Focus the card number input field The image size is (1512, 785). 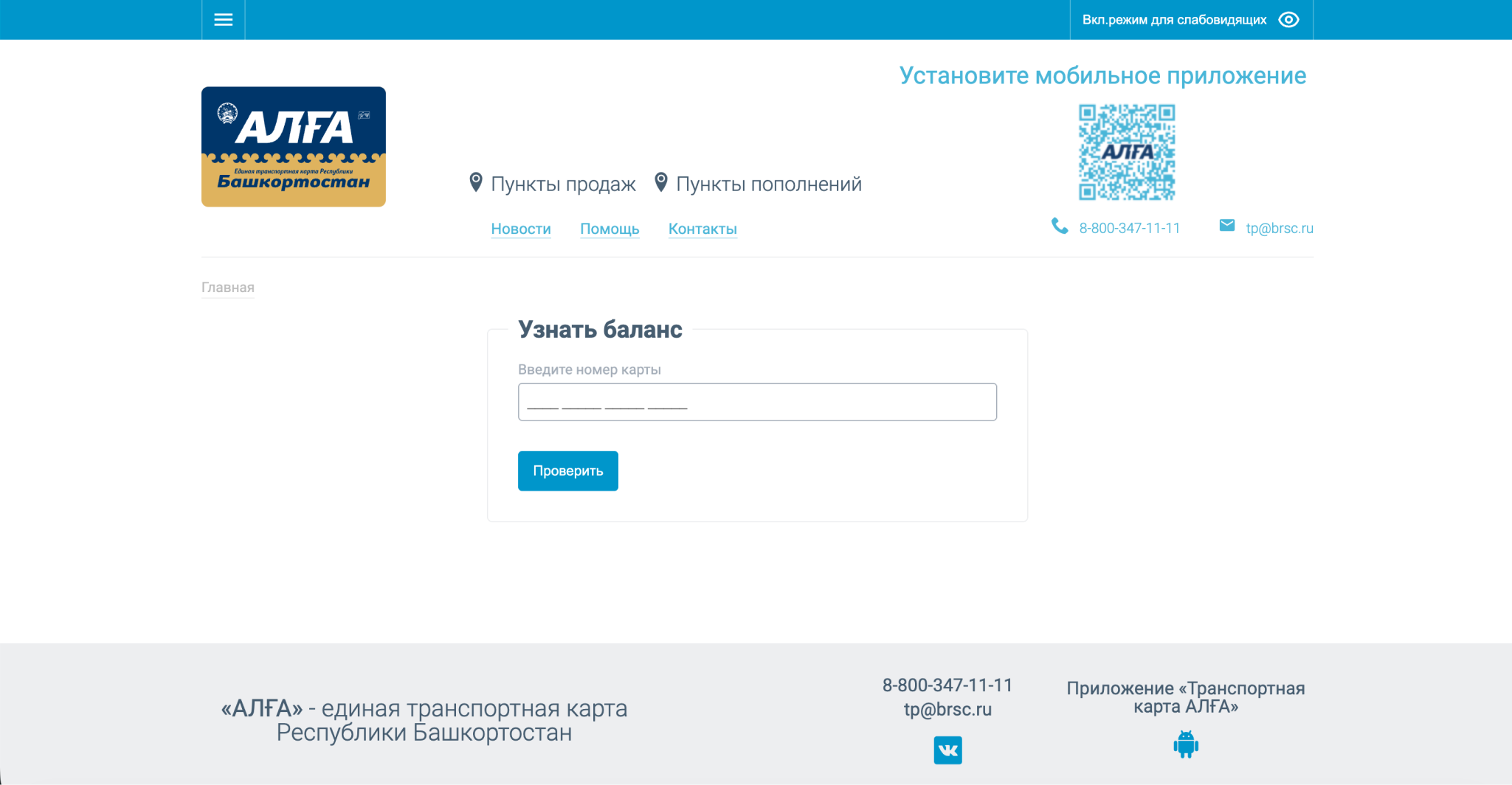pyautogui.click(x=757, y=402)
